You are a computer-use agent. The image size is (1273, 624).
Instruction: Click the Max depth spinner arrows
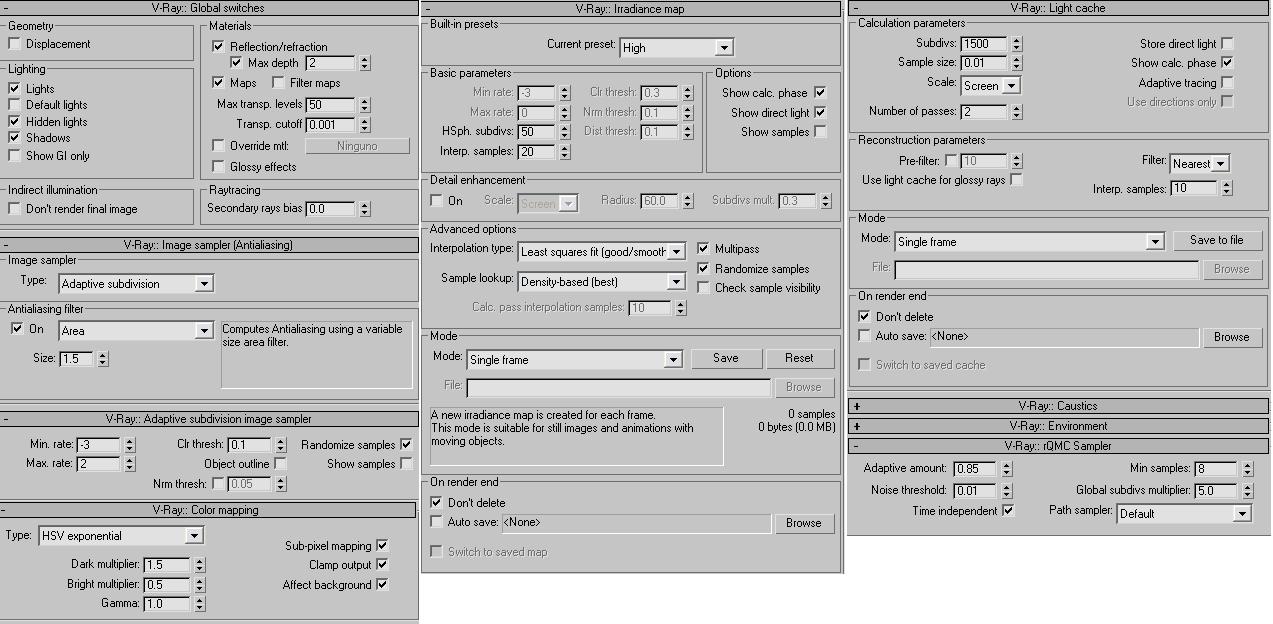(364, 63)
